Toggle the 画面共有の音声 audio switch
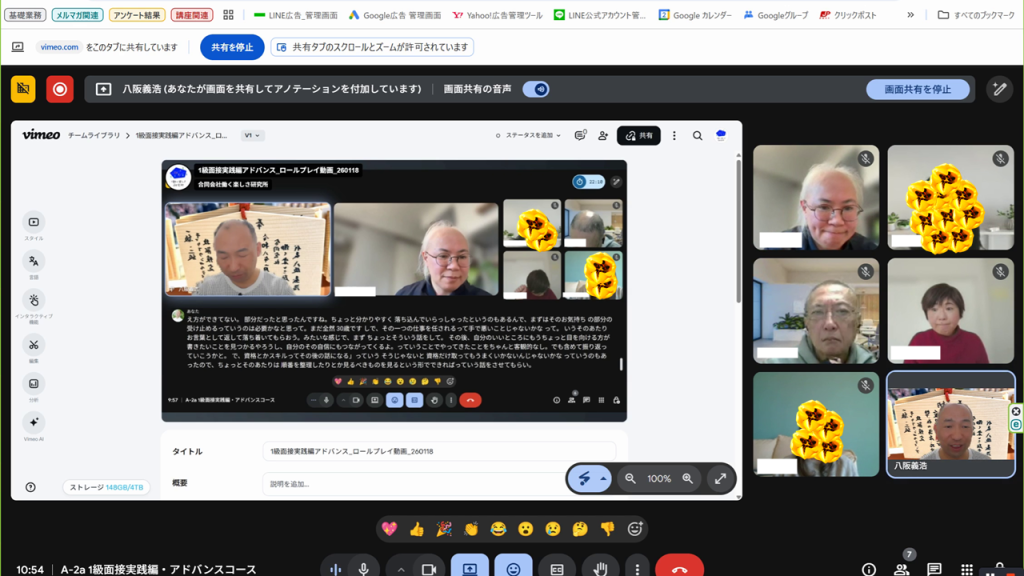This screenshot has width=1024, height=576. click(x=536, y=89)
